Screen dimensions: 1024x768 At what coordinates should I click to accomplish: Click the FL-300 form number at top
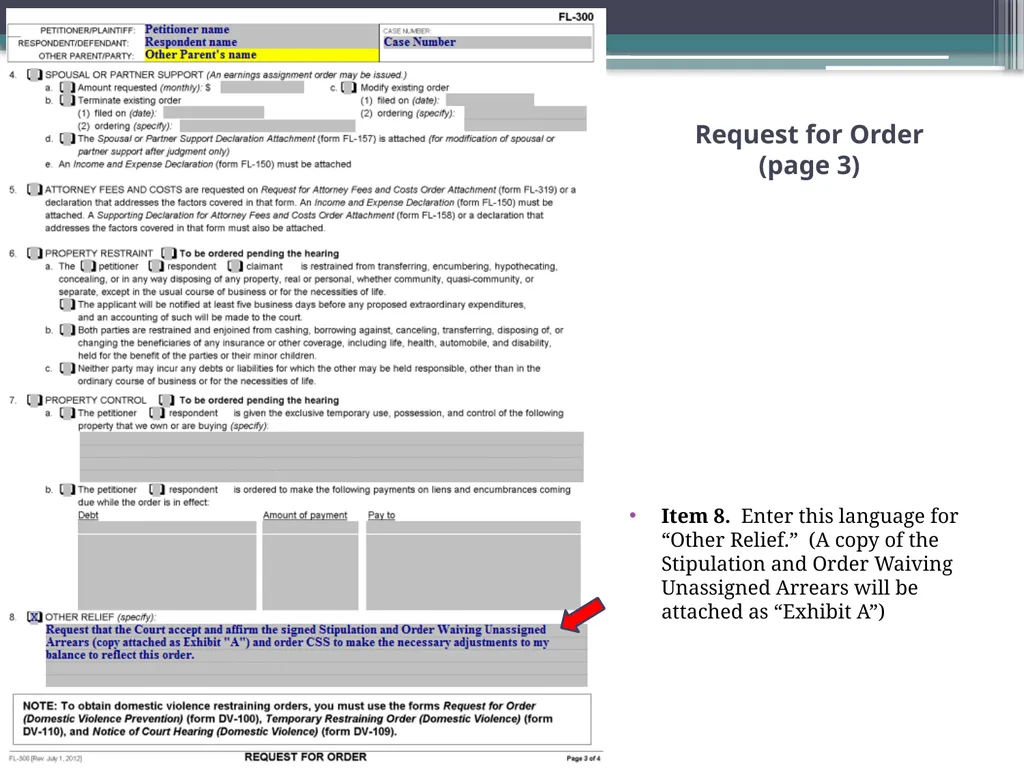pos(575,17)
